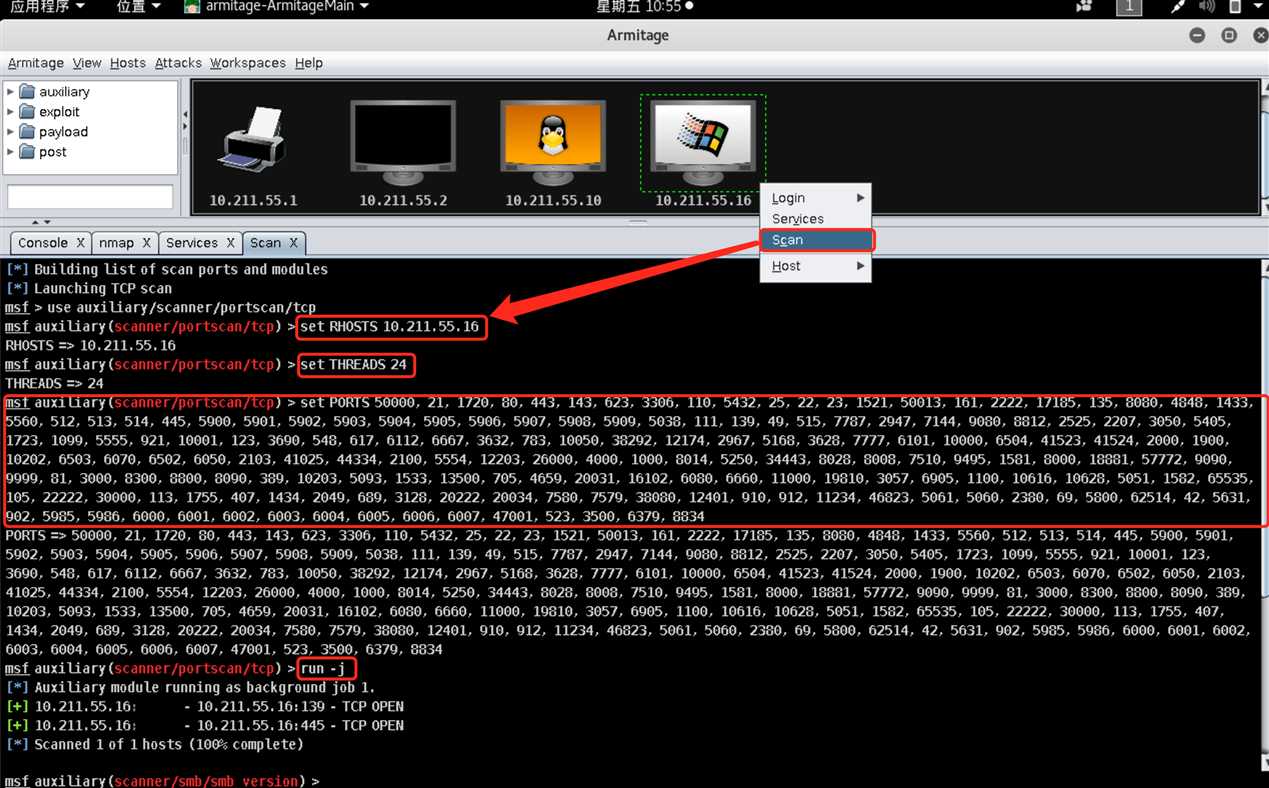Click the '10.211.55.16:139 - TCP OPEN' line
This screenshot has height=788, width=1269.
pyautogui.click(x=205, y=707)
